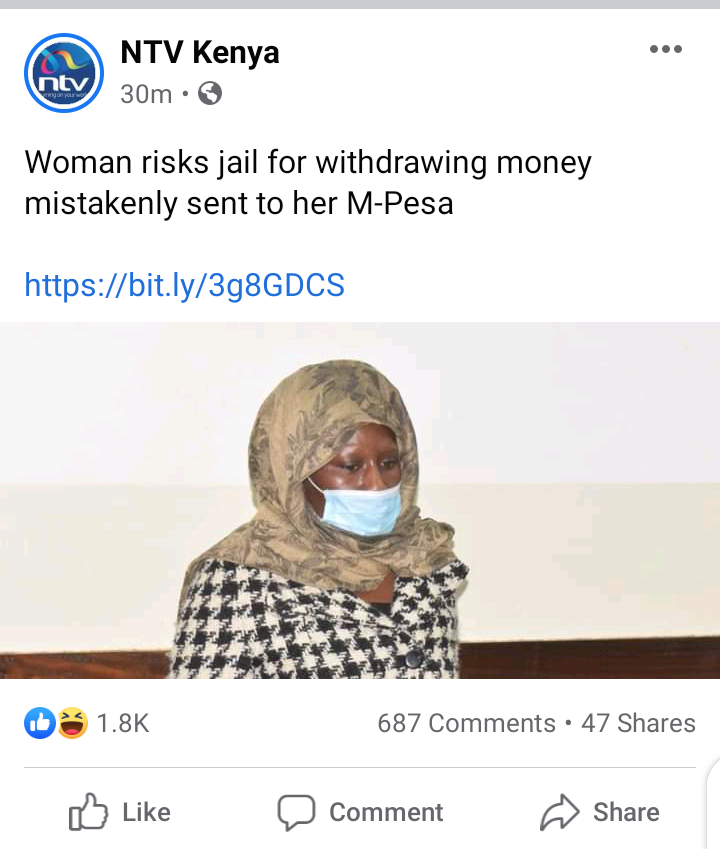Tap the NTV Kenya profile logo
The width and height of the screenshot is (720, 849).
pyautogui.click(x=64, y=73)
